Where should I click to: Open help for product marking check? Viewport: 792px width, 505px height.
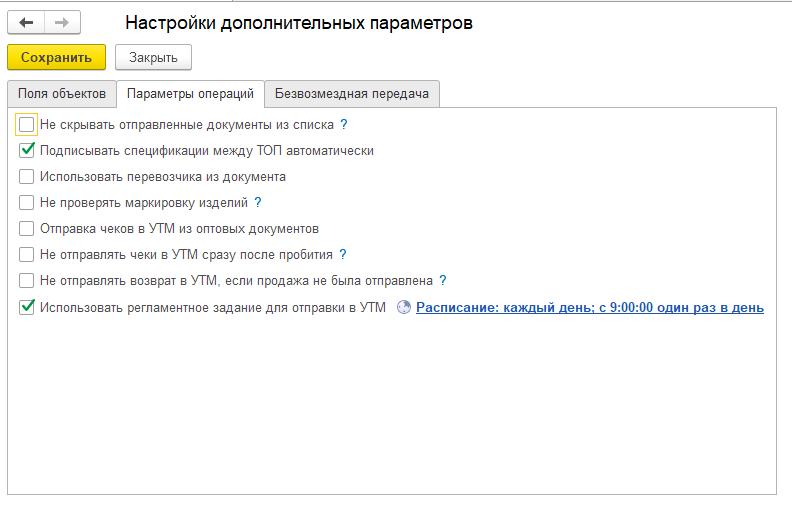pyautogui.click(x=258, y=203)
